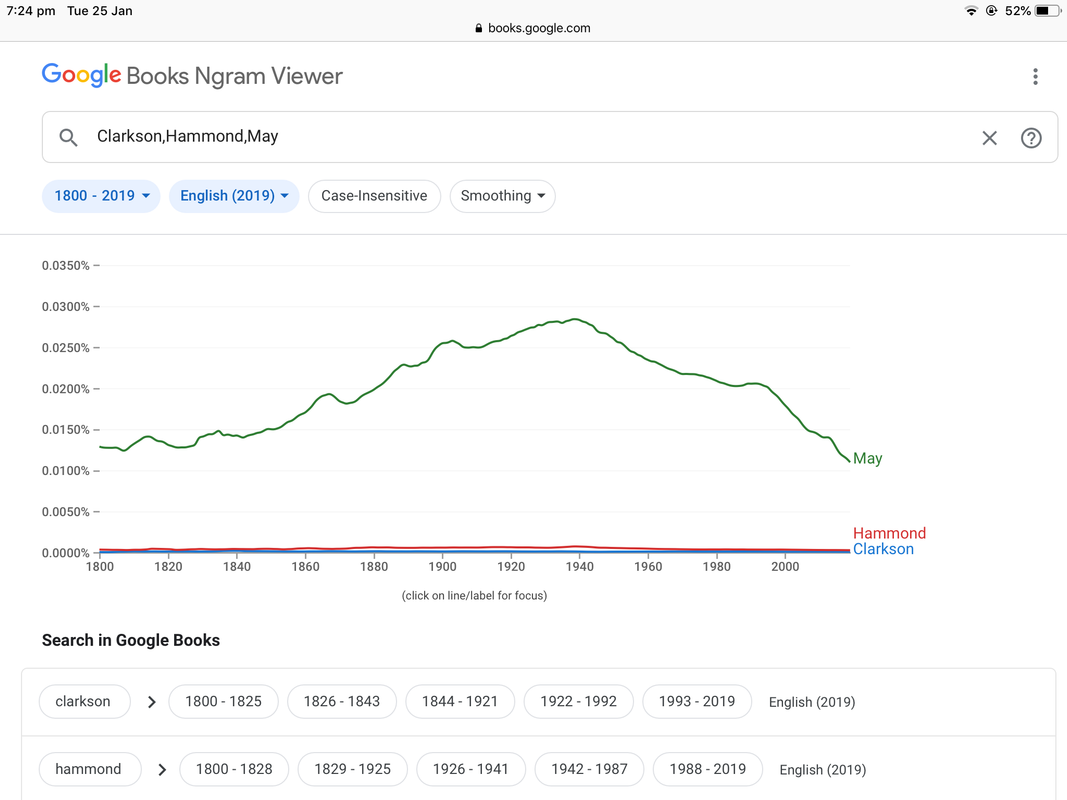Open clarkson 1826 - 1843 results
Image resolution: width=1067 pixels, height=800 pixels.
point(342,701)
